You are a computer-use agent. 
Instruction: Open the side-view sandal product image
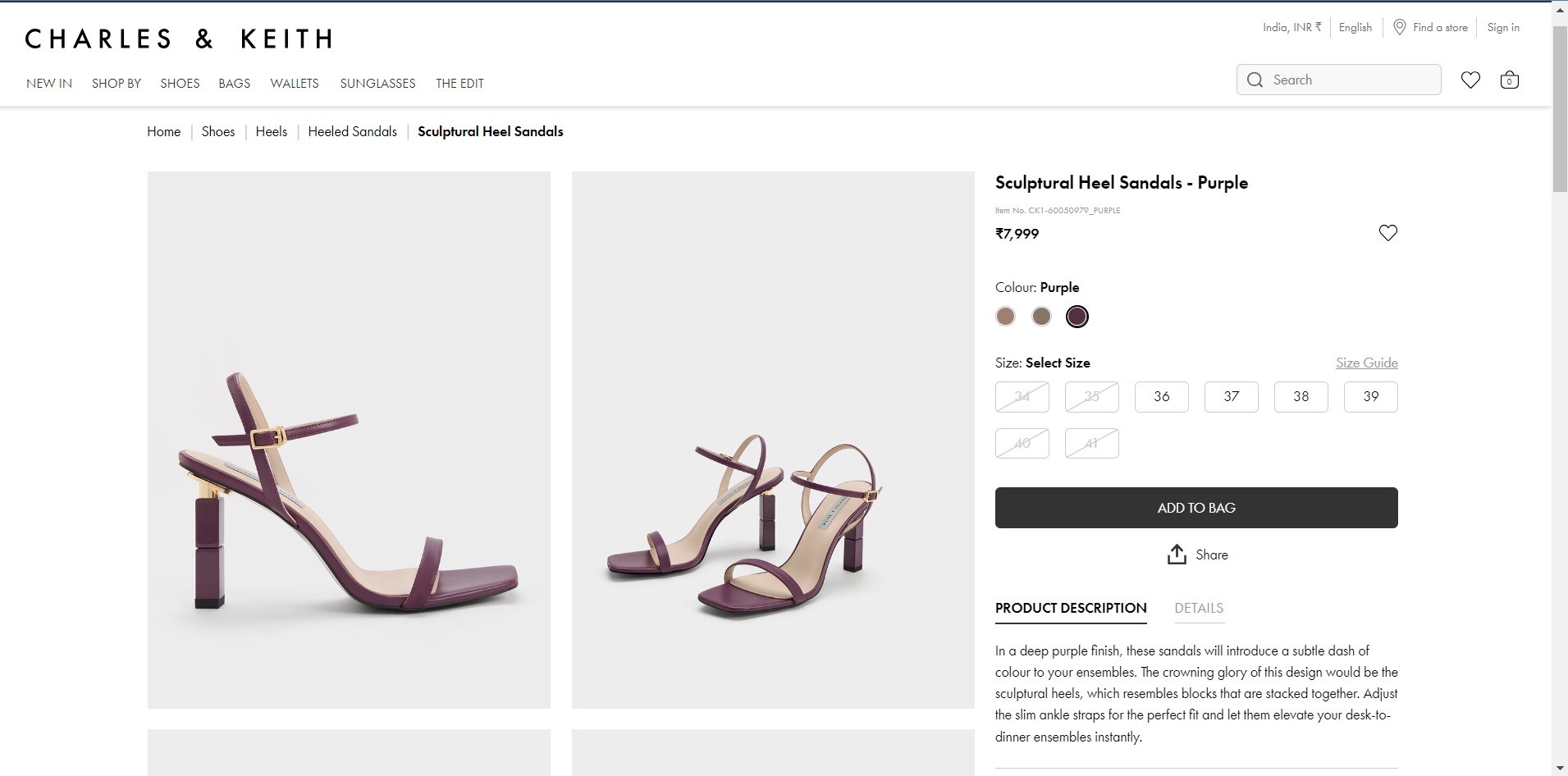tap(349, 440)
